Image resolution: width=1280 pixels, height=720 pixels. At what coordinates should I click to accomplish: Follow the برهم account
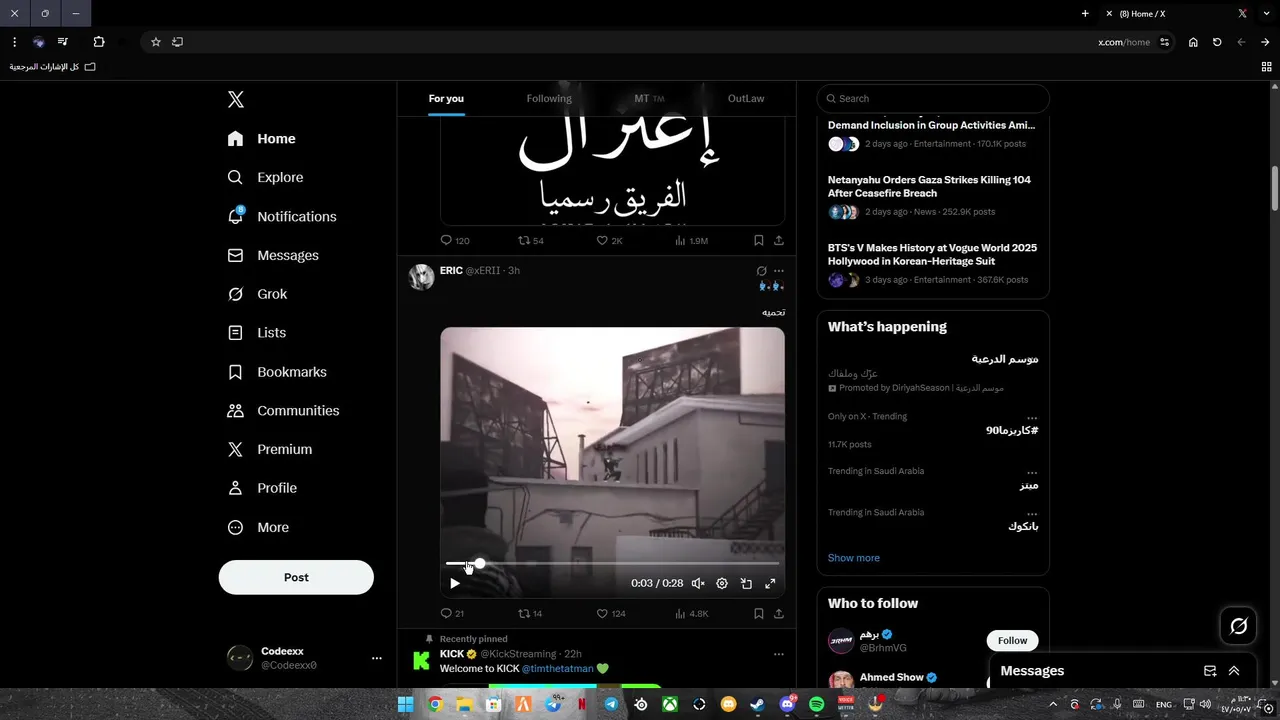(1012, 640)
